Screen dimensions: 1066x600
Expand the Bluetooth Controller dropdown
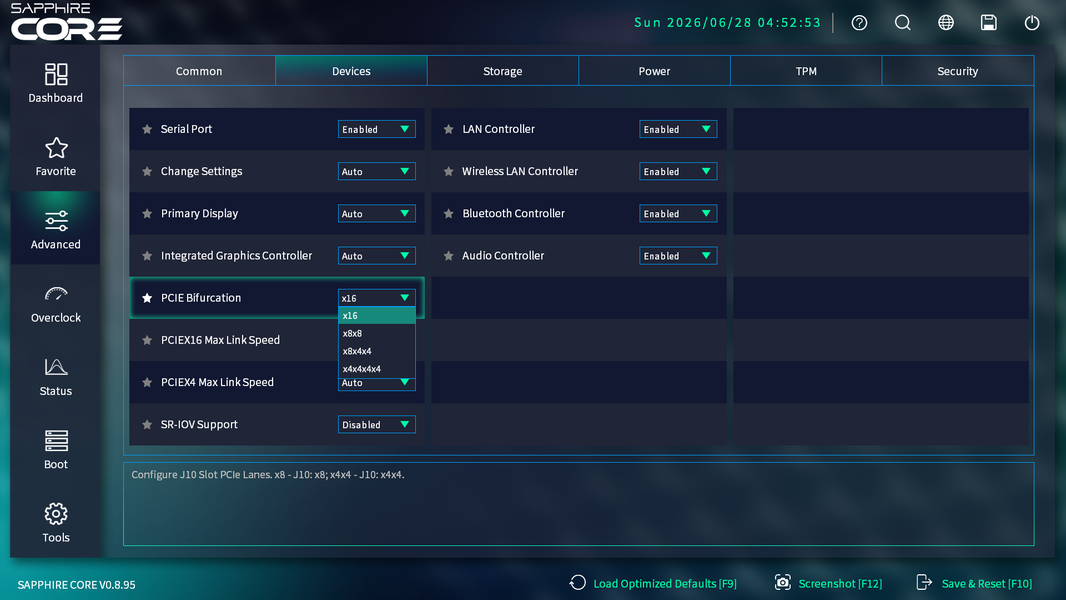[x=678, y=213]
